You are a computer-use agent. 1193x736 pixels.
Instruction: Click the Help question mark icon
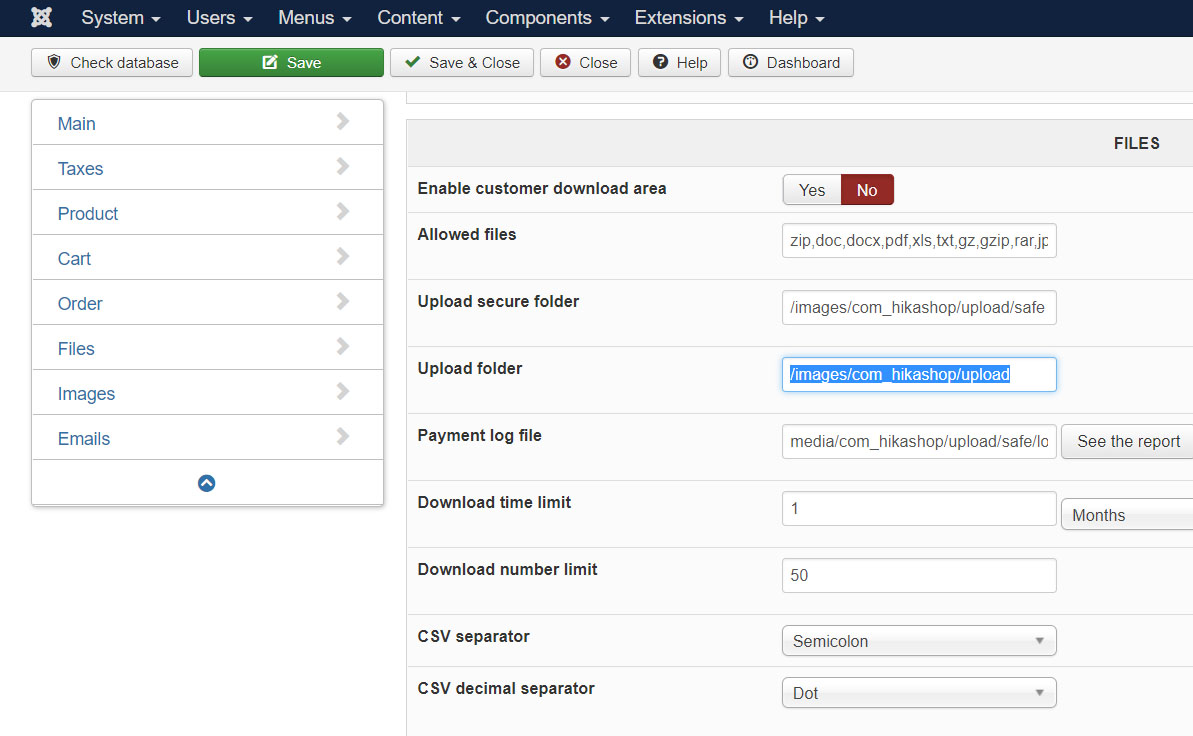(x=660, y=62)
